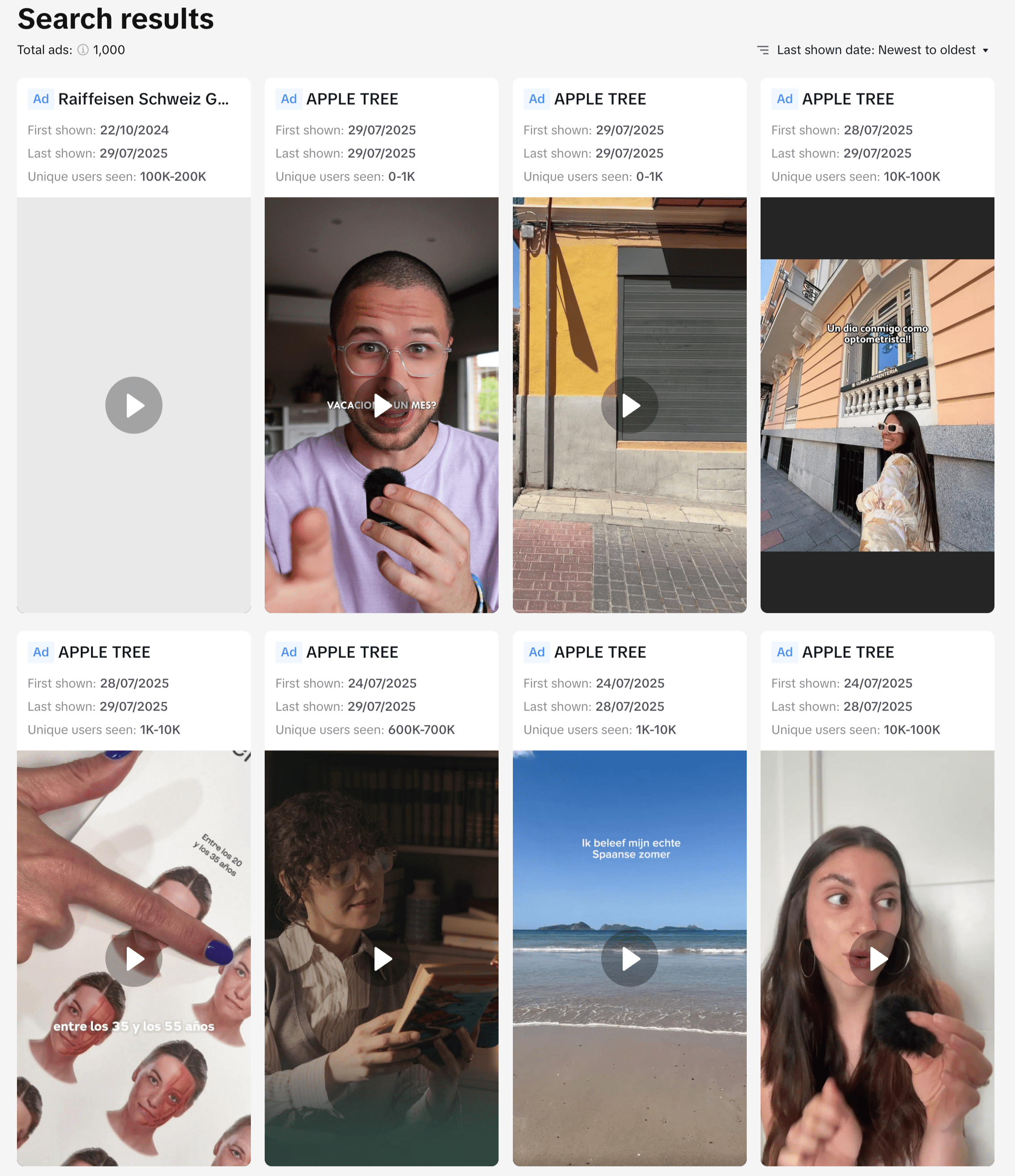The height and width of the screenshot is (1176, 1015).
Task: Open the Raiffeisen Schweiz G... advertiser title
Action: coord(144,99)
